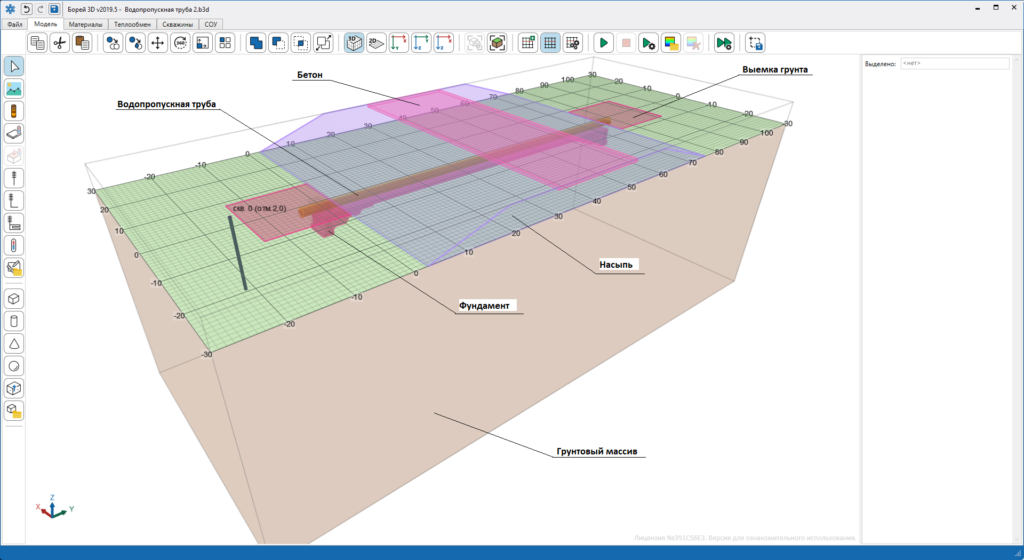
Task: Click the third axis projection view icon
Action: coord(443,43)
